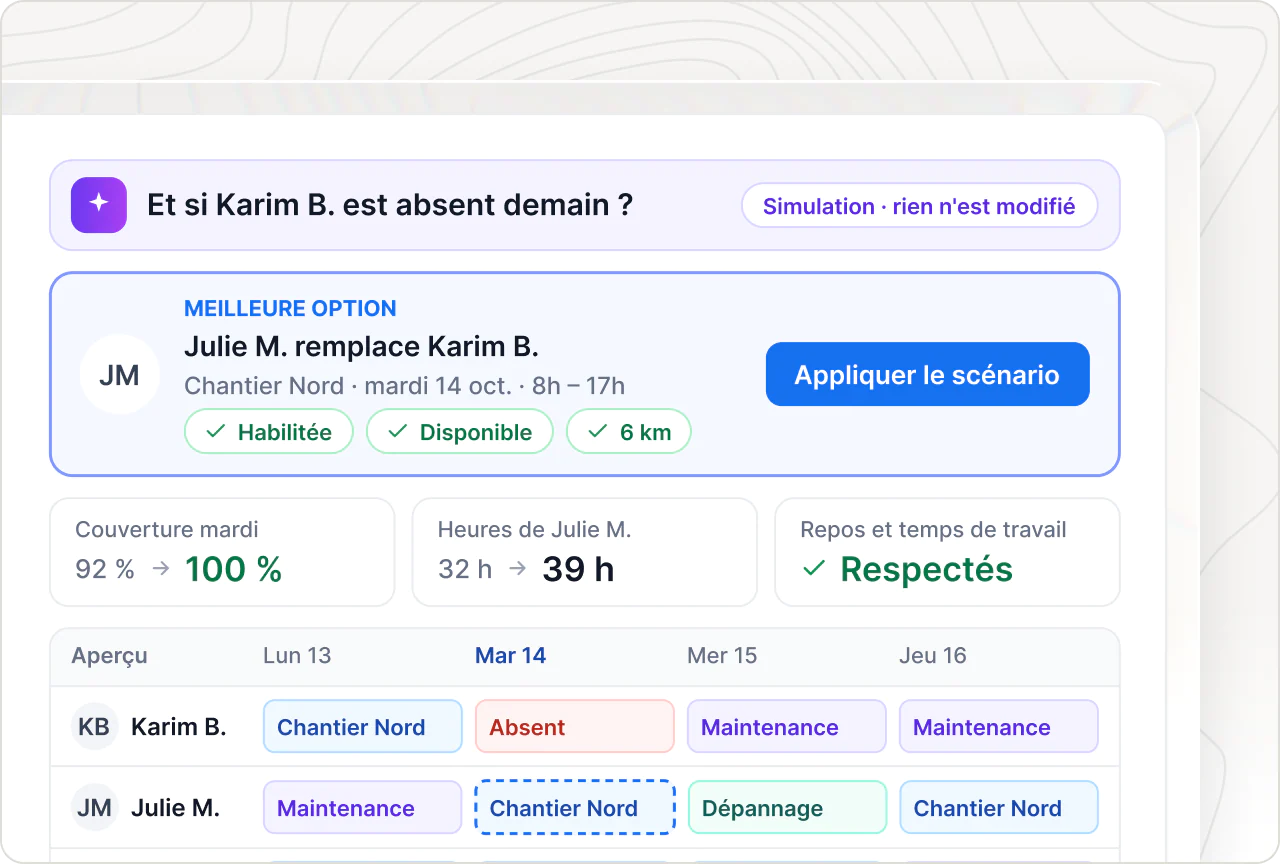This screenshot has width=1280, height=864.
Task: Click the green checkmark next to Respectés
Action: (815, 569)
